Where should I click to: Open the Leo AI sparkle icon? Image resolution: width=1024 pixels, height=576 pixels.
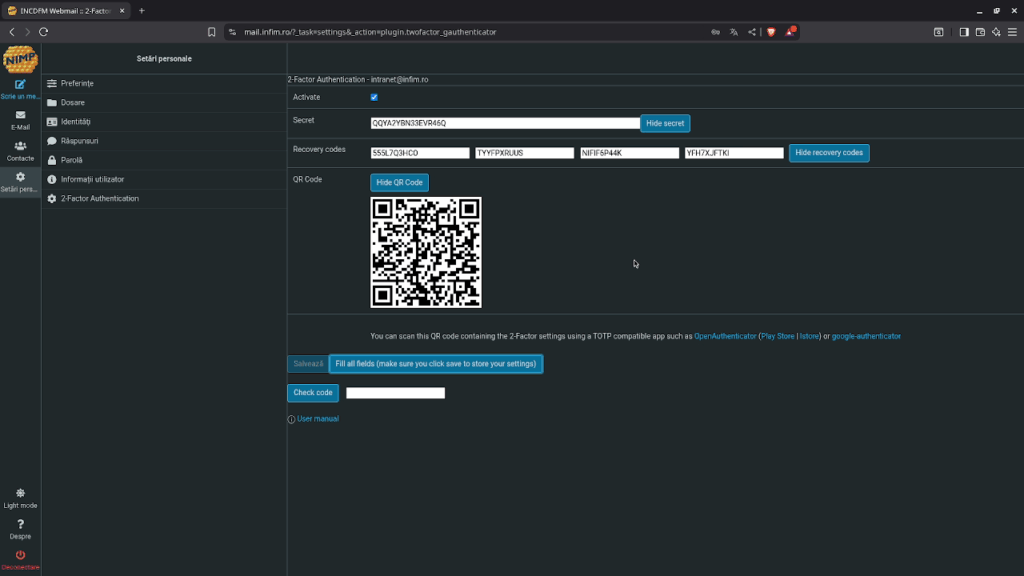coord(997,32)
